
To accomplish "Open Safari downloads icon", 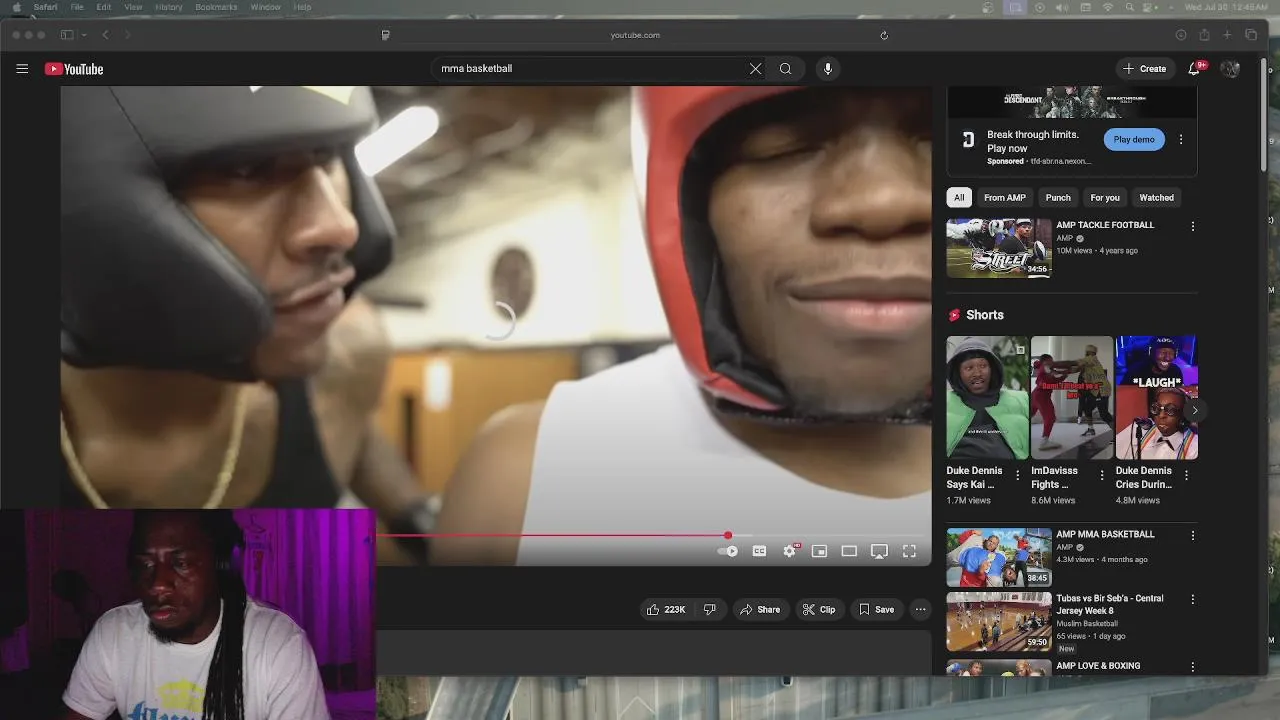I will 1181,35.
